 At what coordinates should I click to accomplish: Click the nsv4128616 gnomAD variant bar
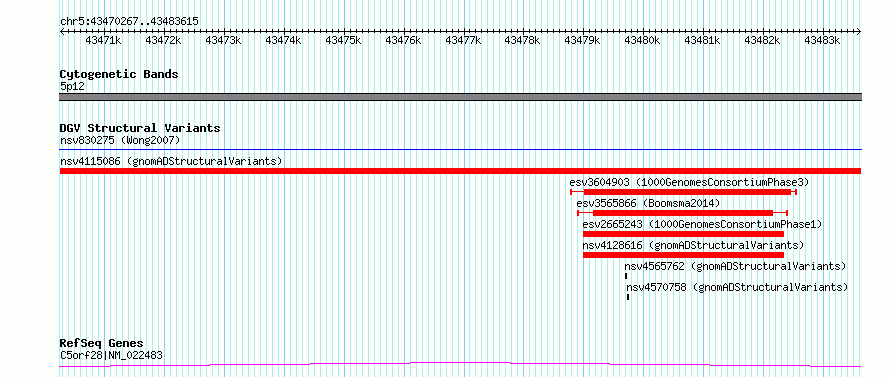(x=683, y=255)
